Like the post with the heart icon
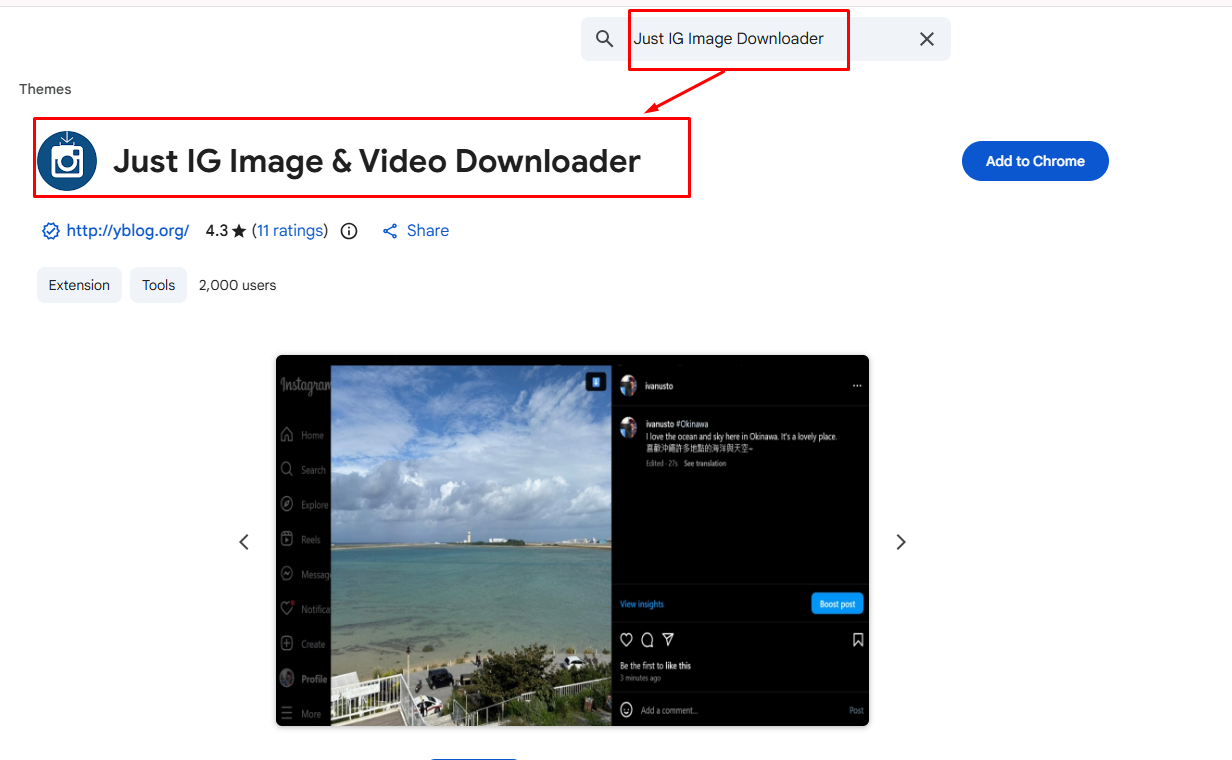This screenshot has height=760, width=1232. (x=626, y=640)
